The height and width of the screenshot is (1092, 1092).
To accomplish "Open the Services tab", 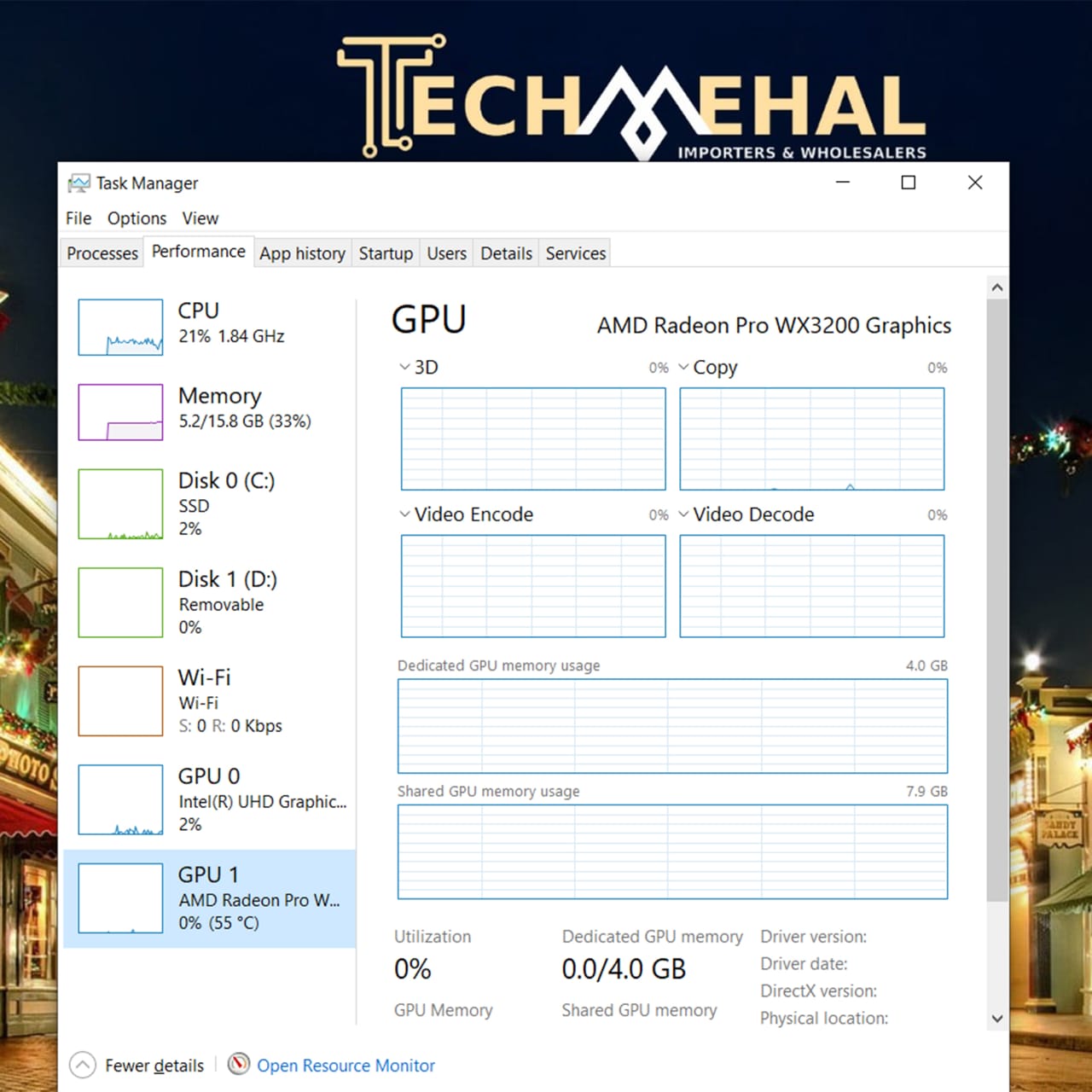I will point(576,253).
